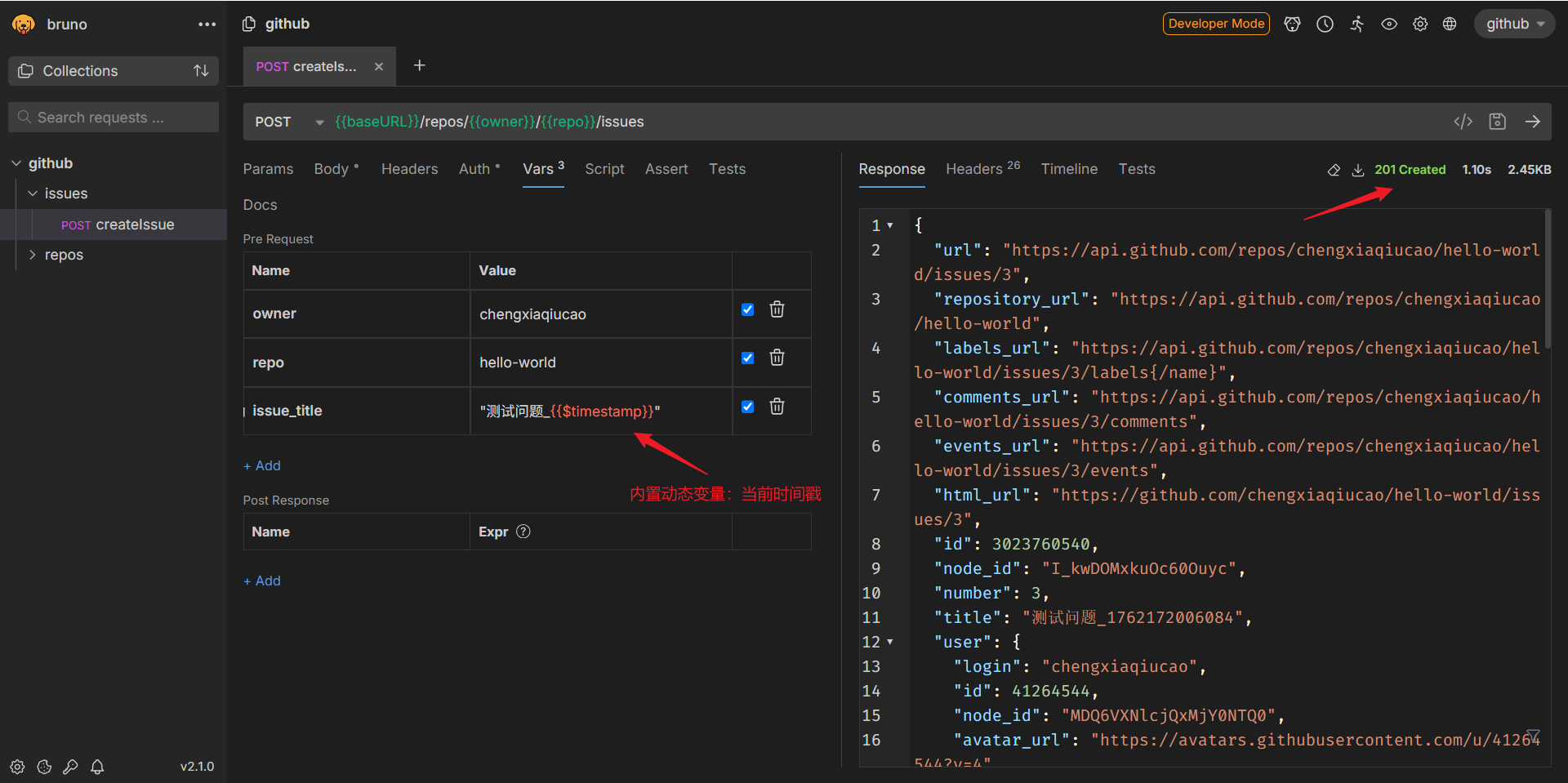This screenshot has width=1568, height=783.
Task: Uncheck the owner variable checkbox
Action: click(x=748, y=309)
